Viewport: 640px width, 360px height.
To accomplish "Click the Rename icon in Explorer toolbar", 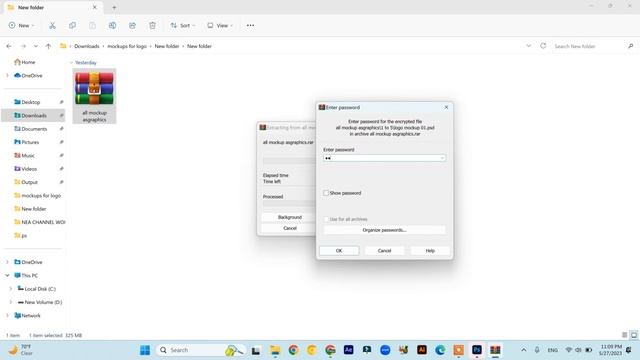I will [112, 25].
